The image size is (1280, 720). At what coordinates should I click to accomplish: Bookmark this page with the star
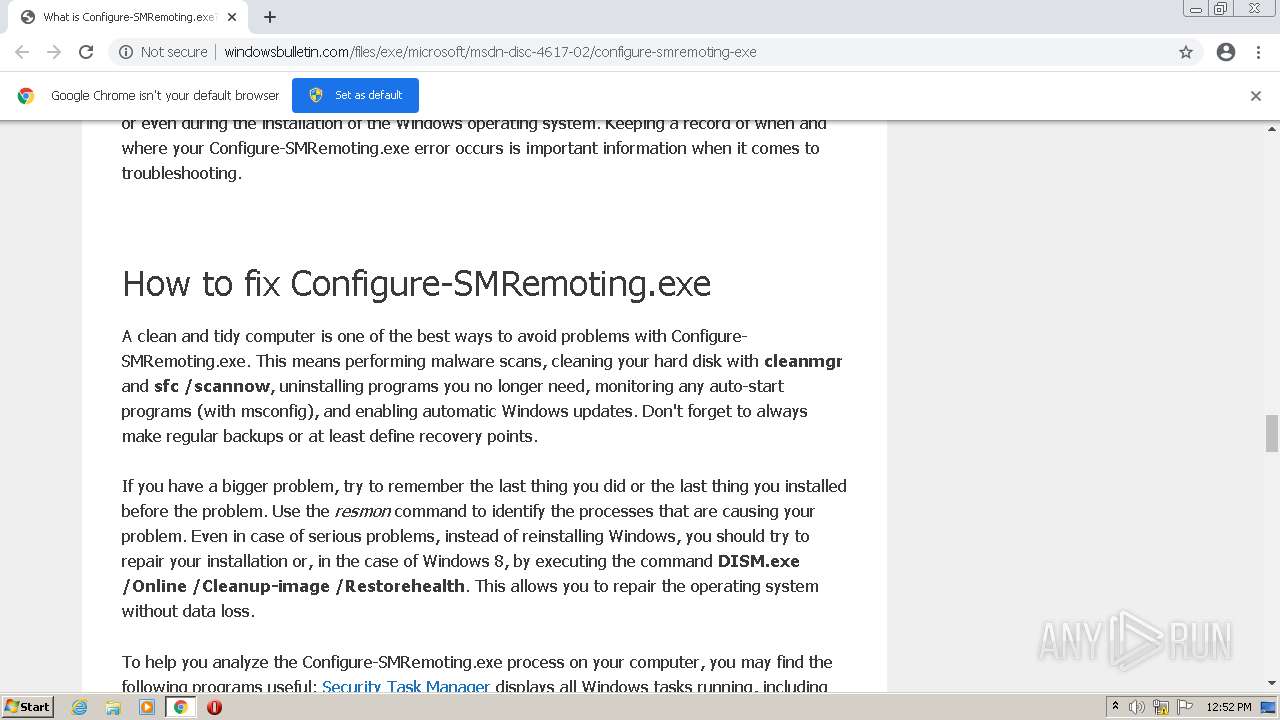coord(1186,52)
